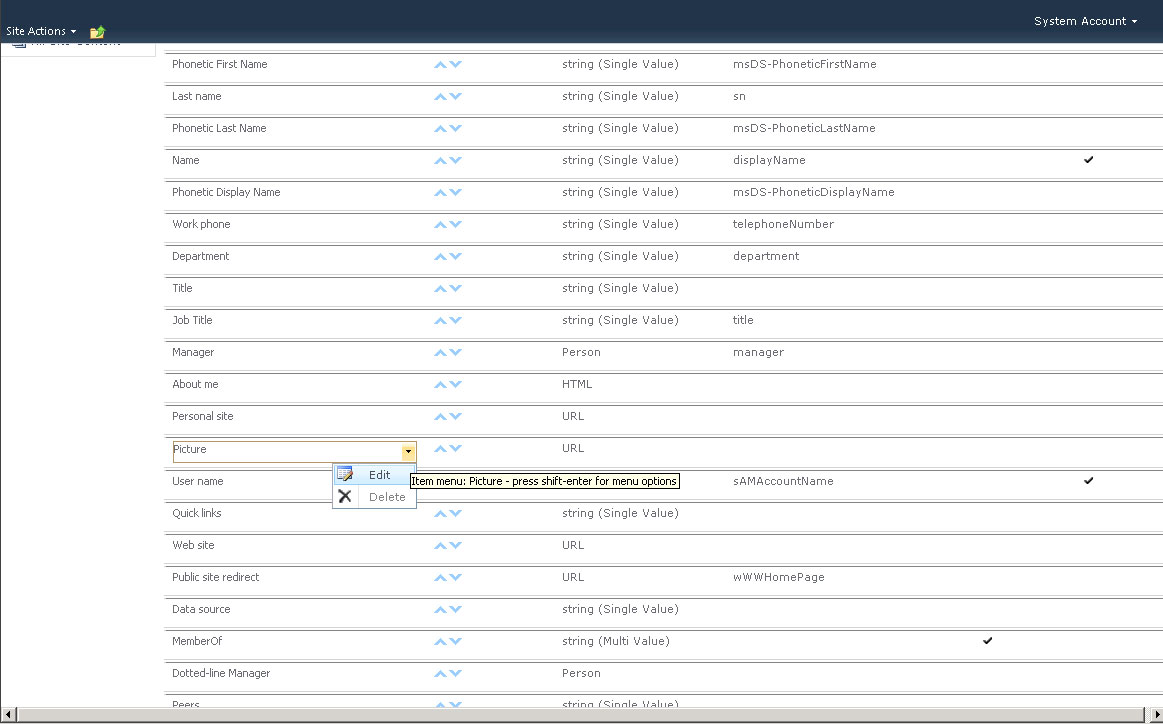The image size is (1163, 724).
Task: Click the sAMAccountName mapping text
Action: click(x=783, y=481)
